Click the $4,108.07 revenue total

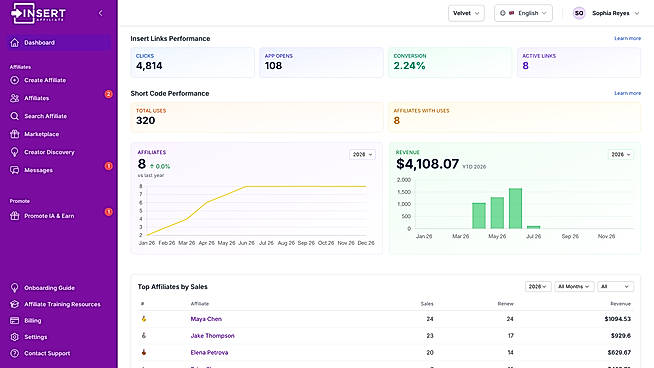point(428,164)
